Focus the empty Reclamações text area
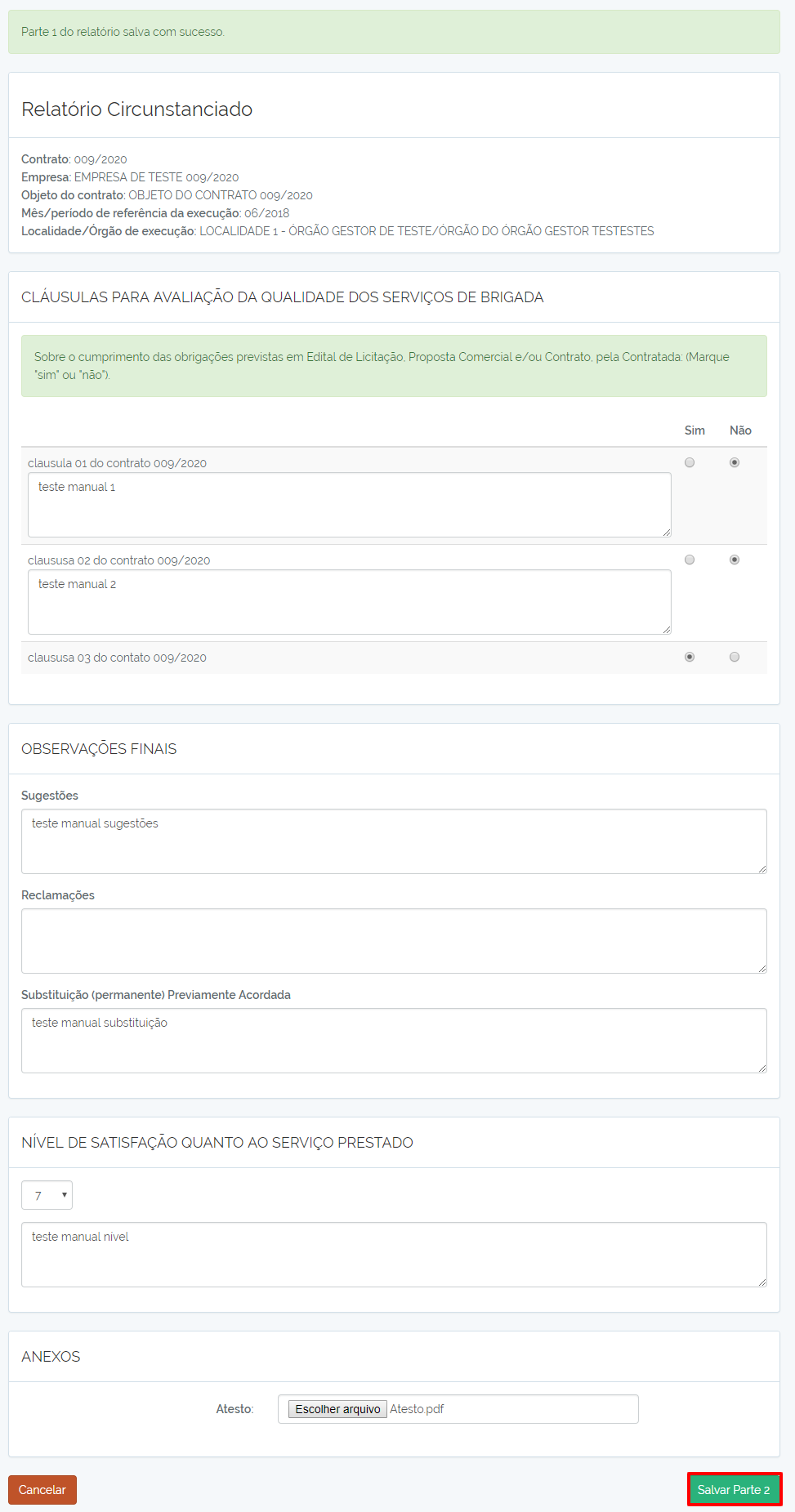795x1512 pixels. tap(394, 941)
